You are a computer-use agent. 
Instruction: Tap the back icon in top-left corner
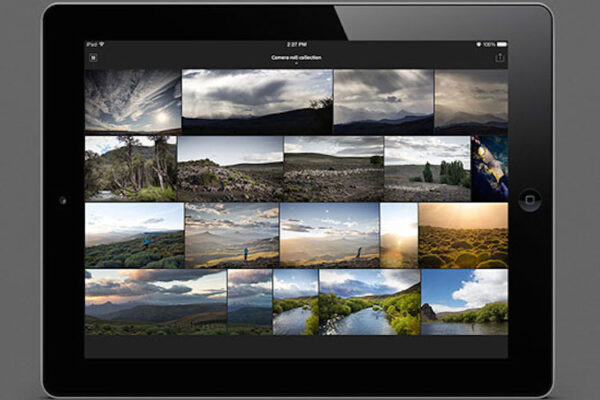tap(93, 58)
